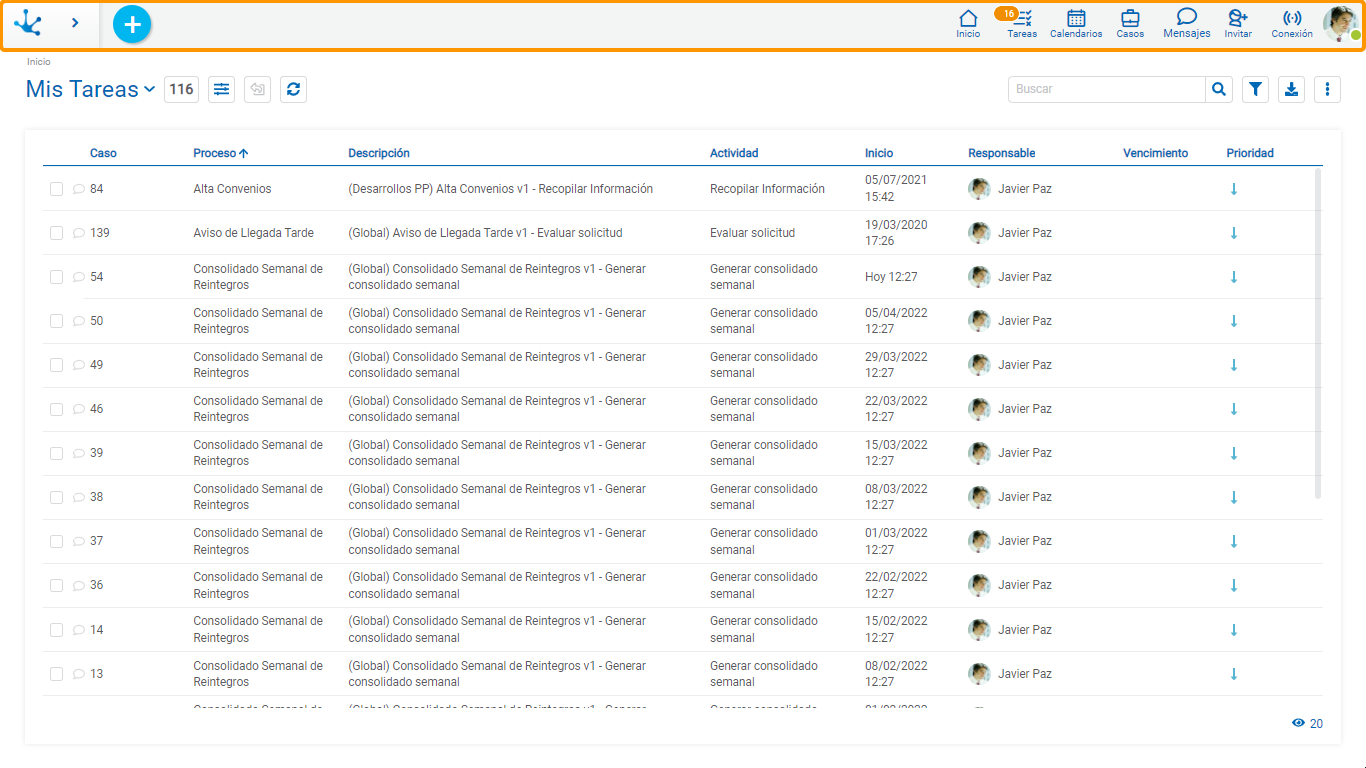1366x768 pixels.
Task: Click the refresh tasks icon
Action: 293,89
